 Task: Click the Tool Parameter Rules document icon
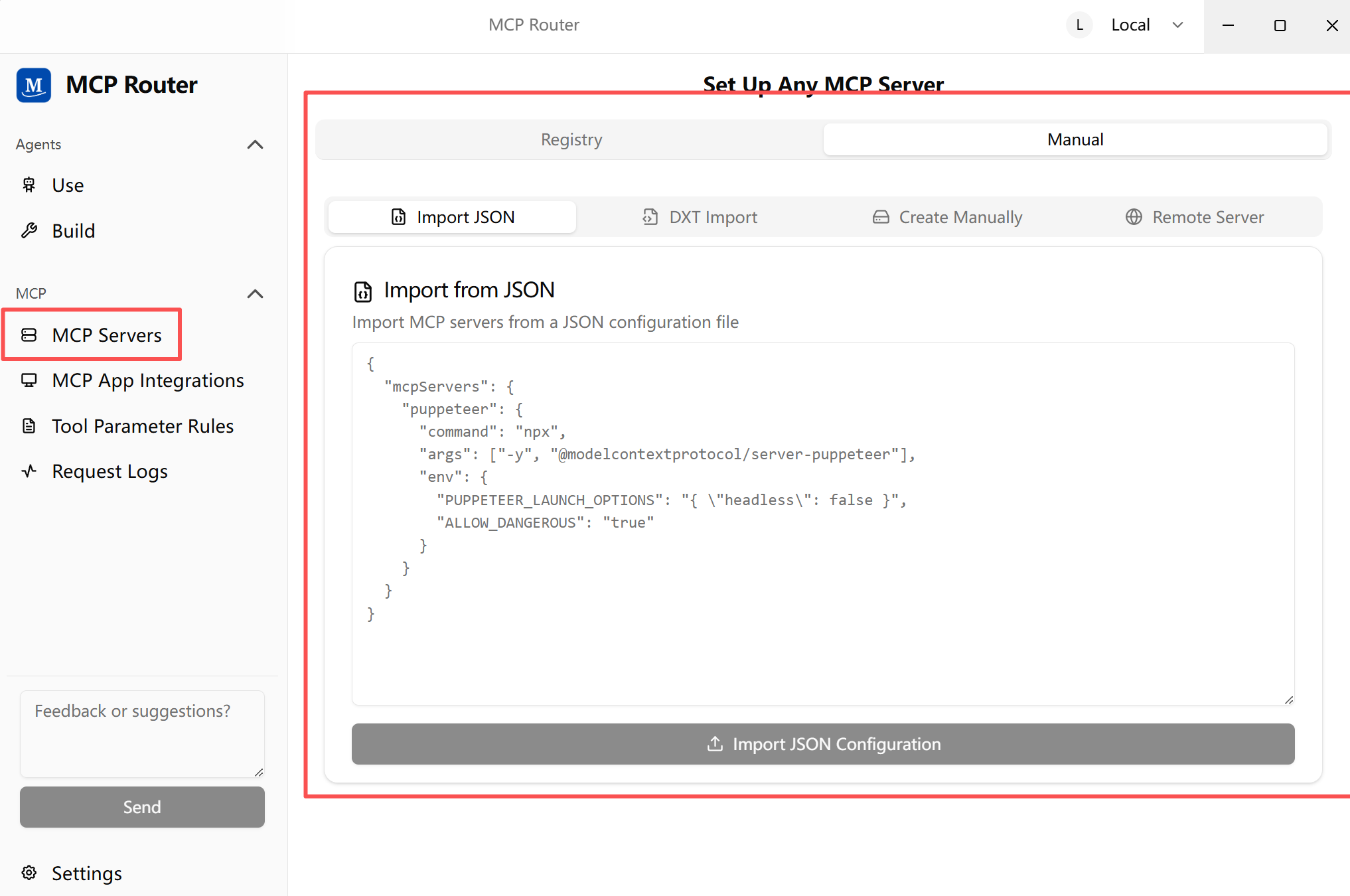coord(29,426)
